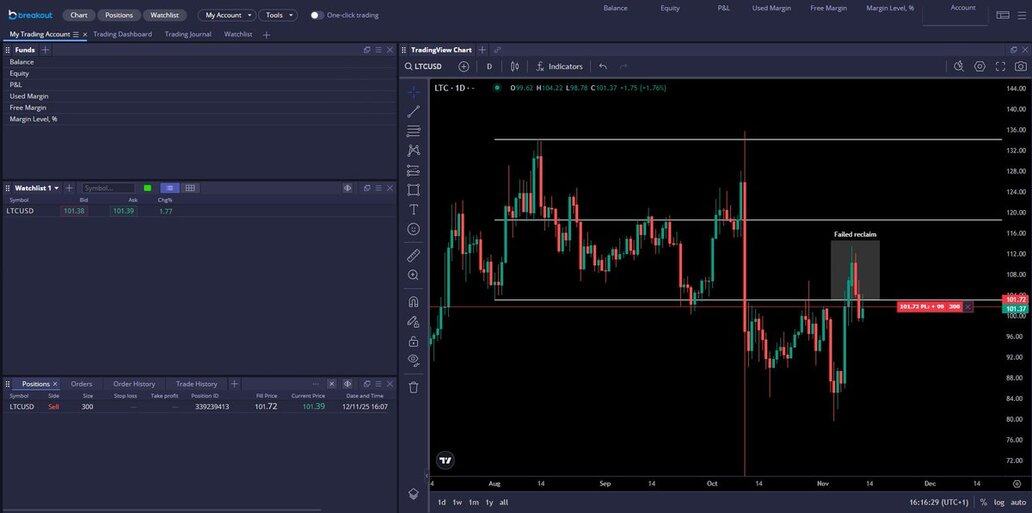Screen dimensions: 1032x513
Task: Open the Order History tab
Action: [134, 384]
